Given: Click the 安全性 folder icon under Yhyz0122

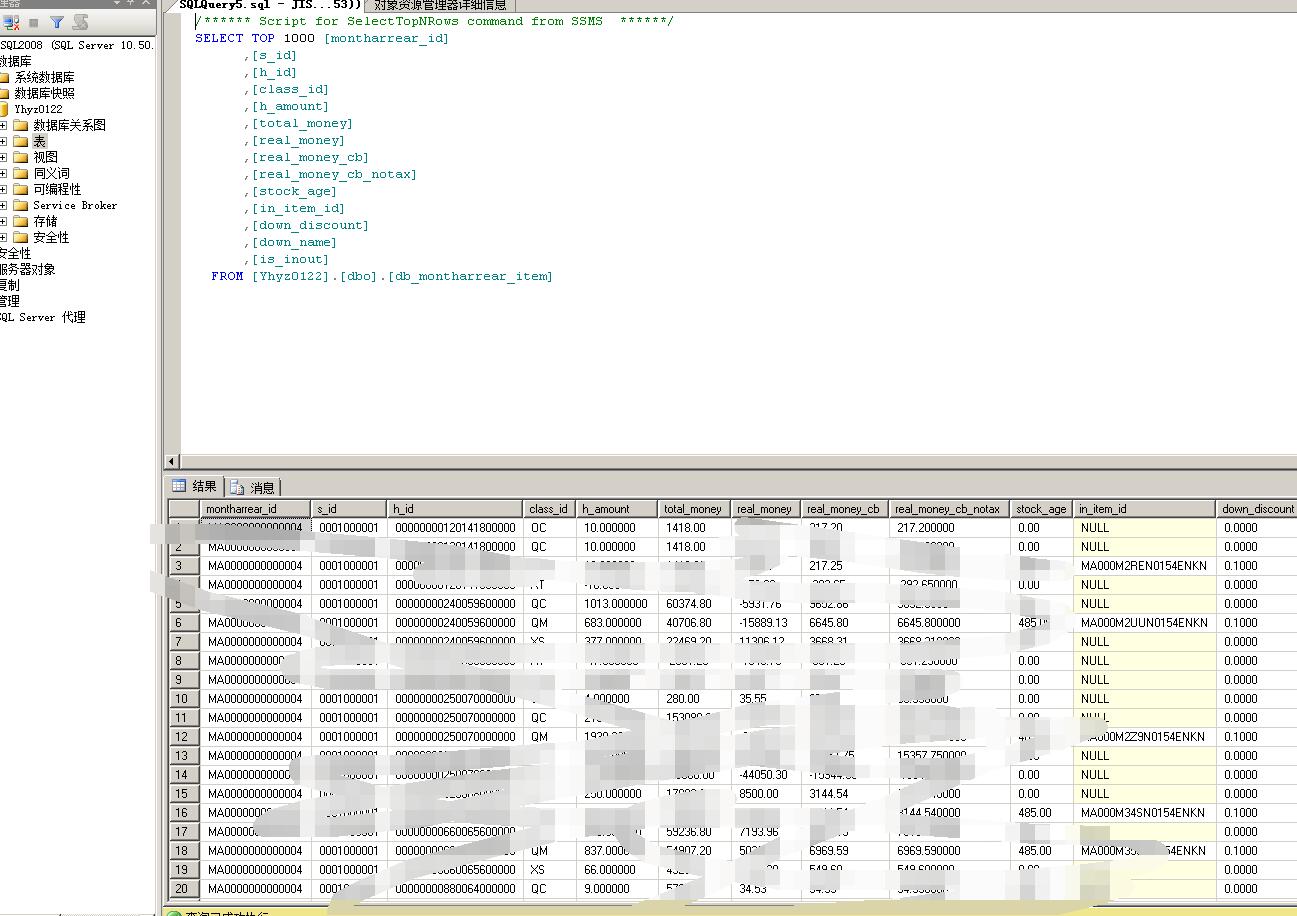Looking at the screenshot, I should (21, 237).
